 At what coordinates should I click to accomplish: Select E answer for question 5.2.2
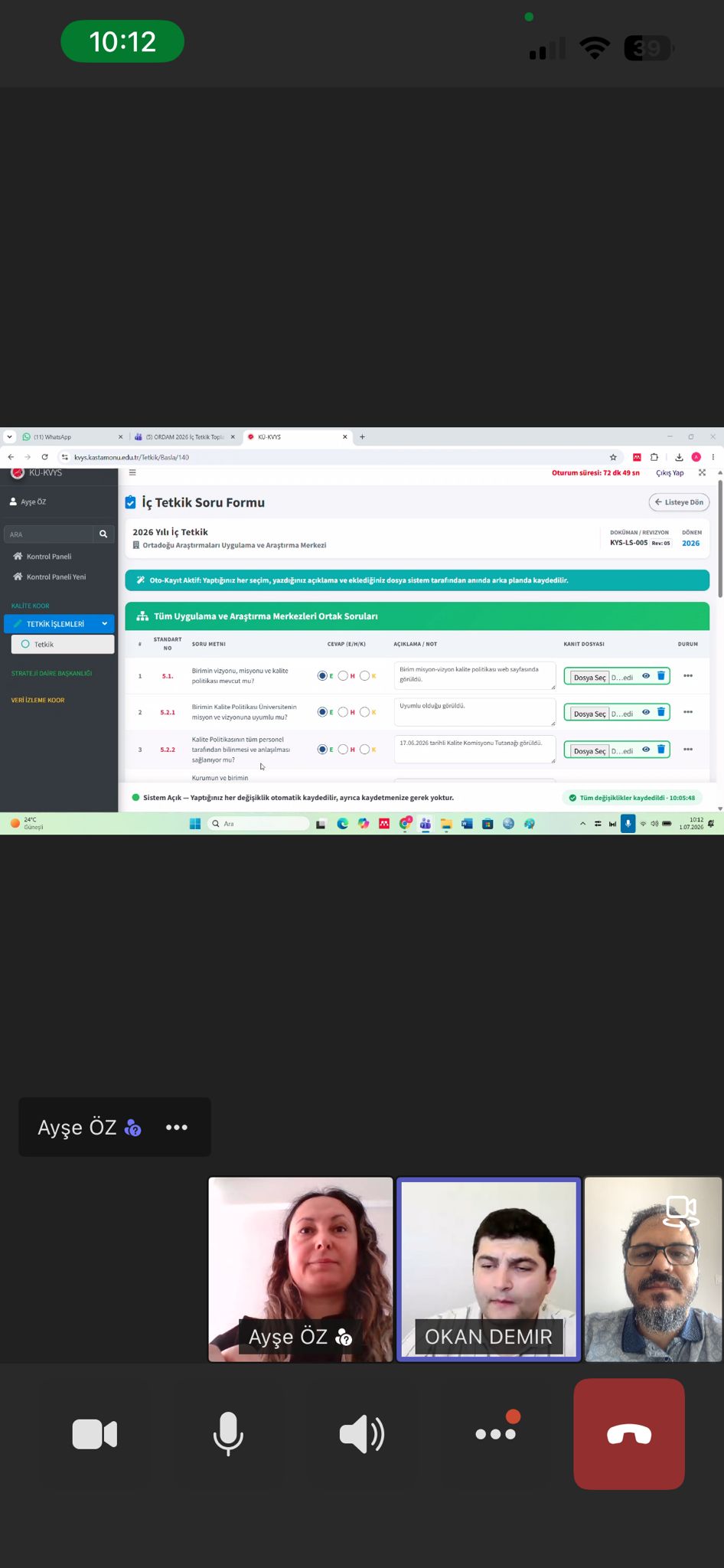click(322, 750)
